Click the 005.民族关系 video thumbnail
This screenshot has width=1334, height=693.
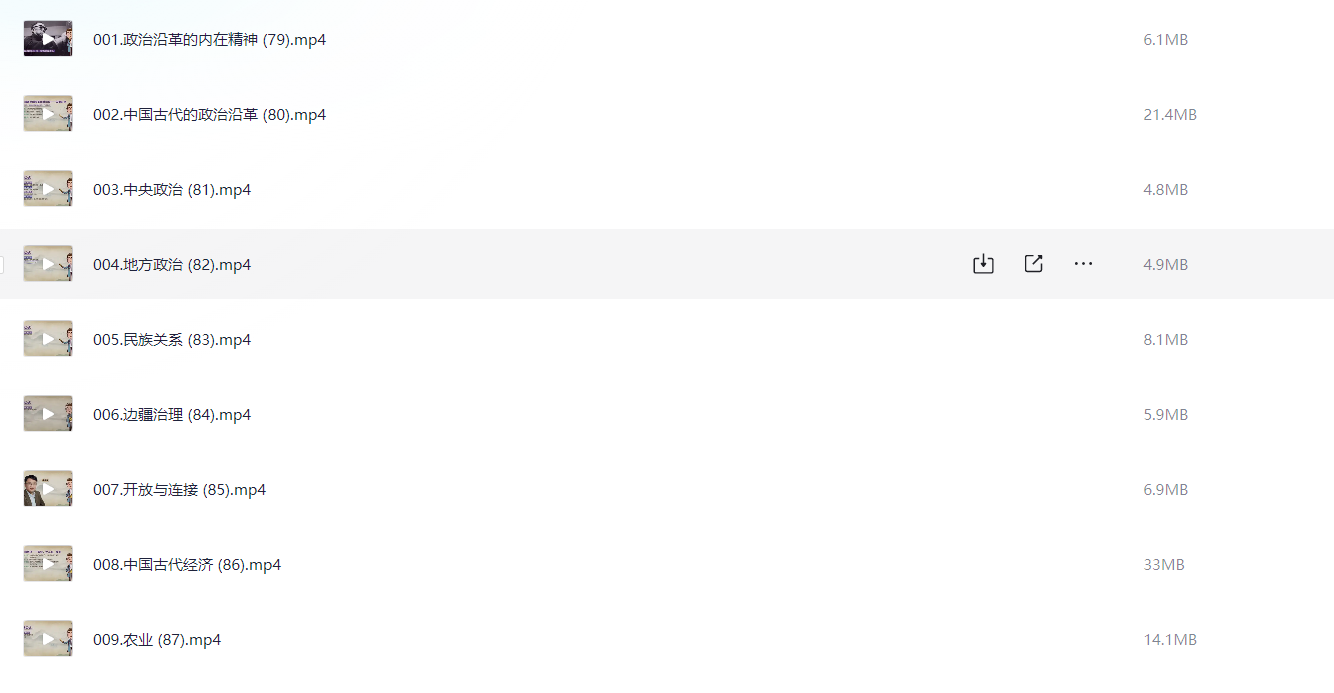point(48,339)
